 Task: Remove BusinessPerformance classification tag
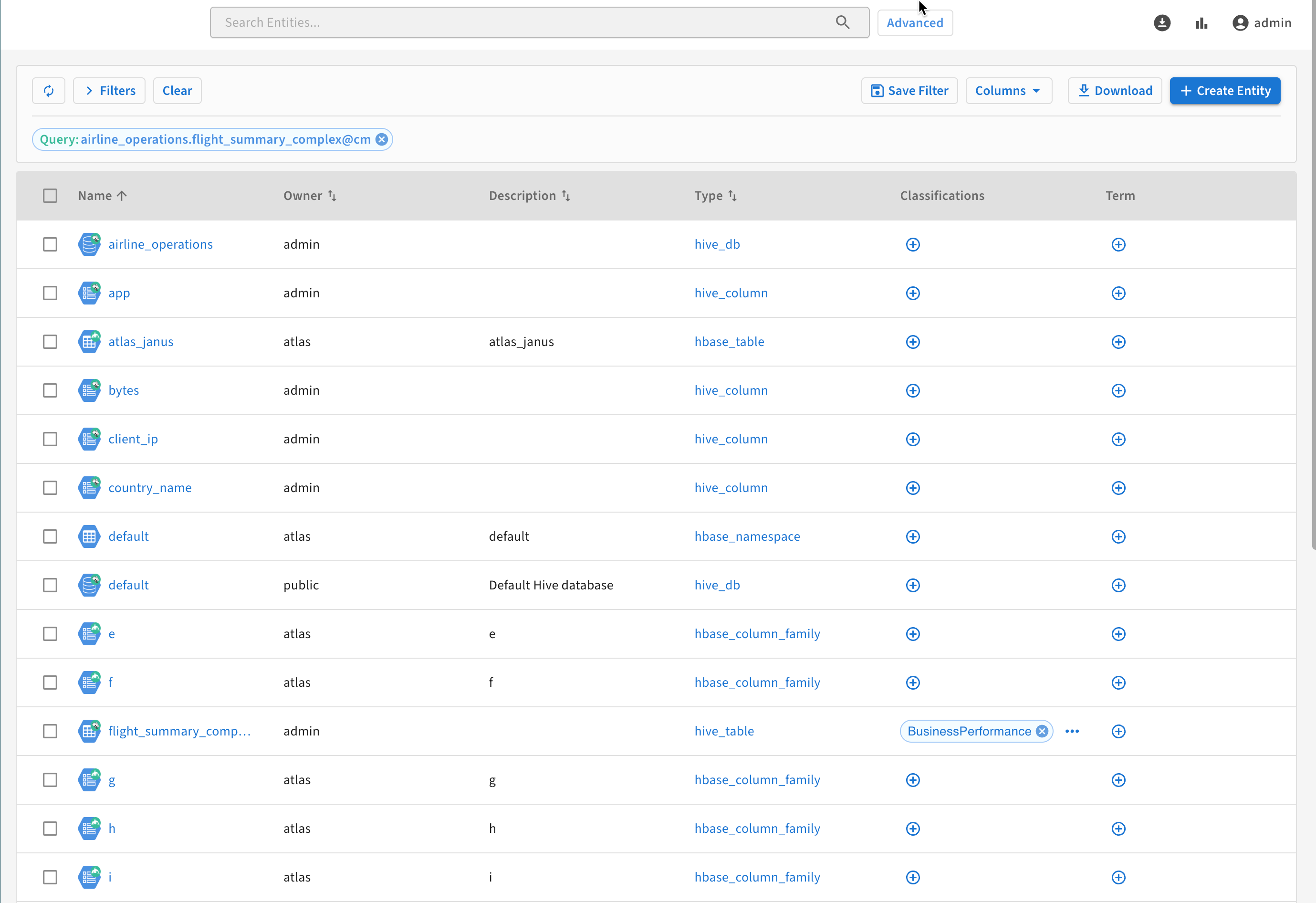(x=1042, y=731)
